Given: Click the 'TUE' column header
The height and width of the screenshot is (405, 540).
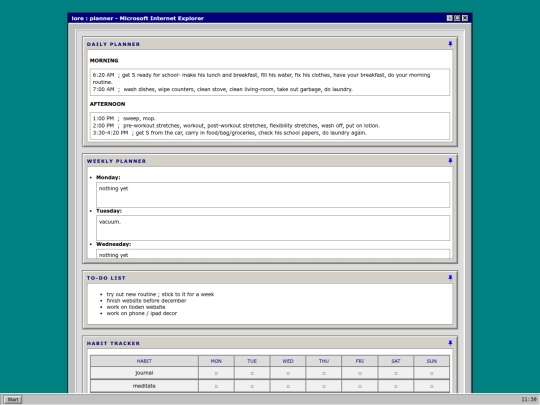Looking at the screenshot, I should (252, 361).
